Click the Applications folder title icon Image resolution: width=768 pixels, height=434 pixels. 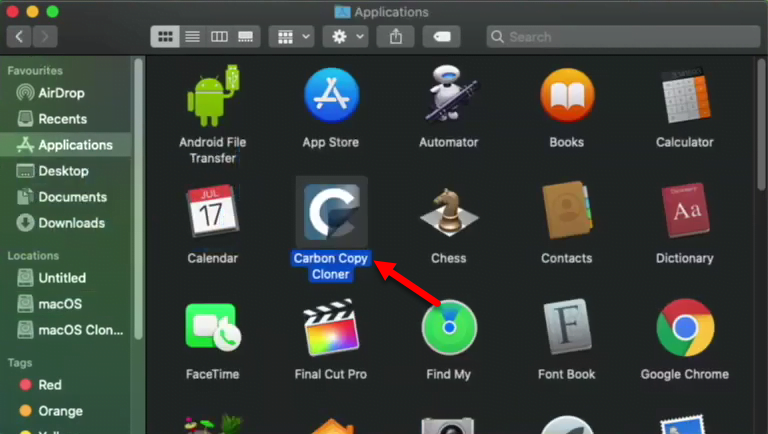[342, 12]
